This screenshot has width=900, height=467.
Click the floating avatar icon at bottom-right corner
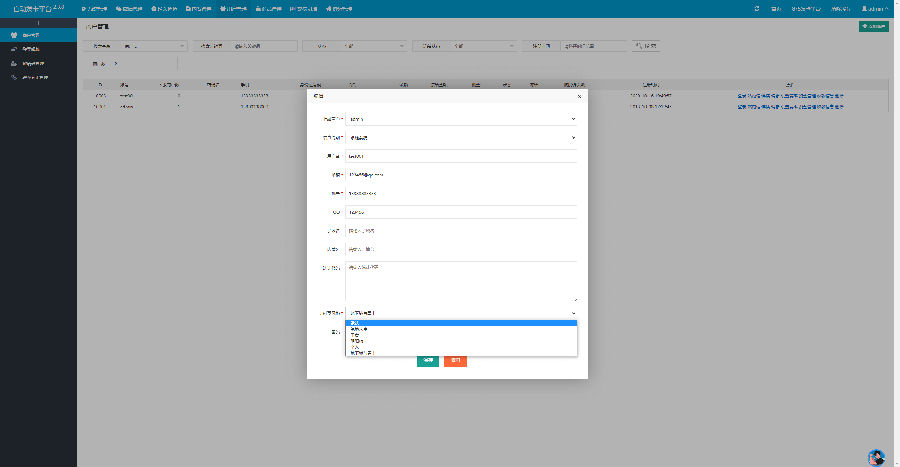pyautogui.click(x=876, y=457)
